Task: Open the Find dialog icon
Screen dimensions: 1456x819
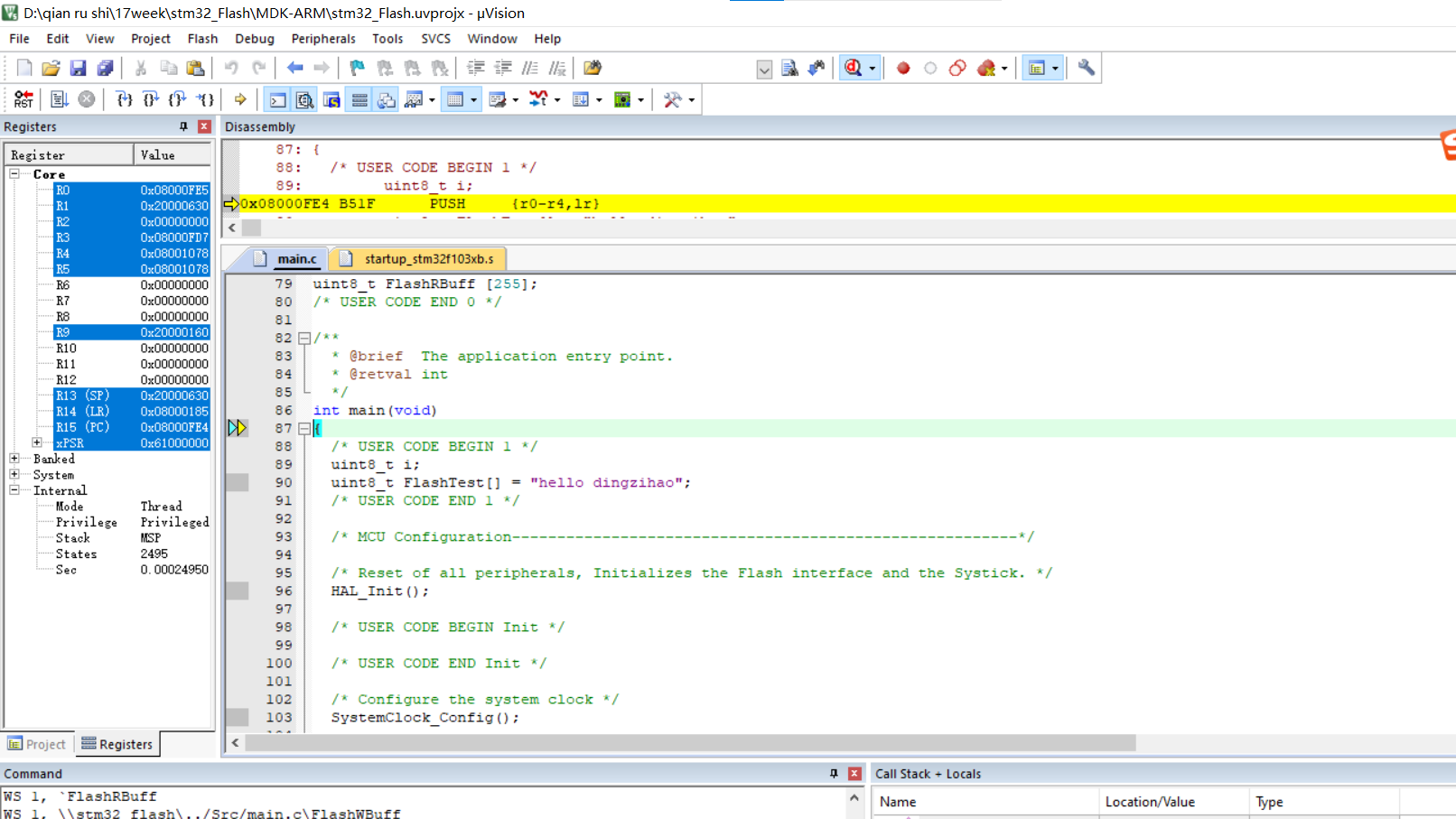Action: [789, 68]
